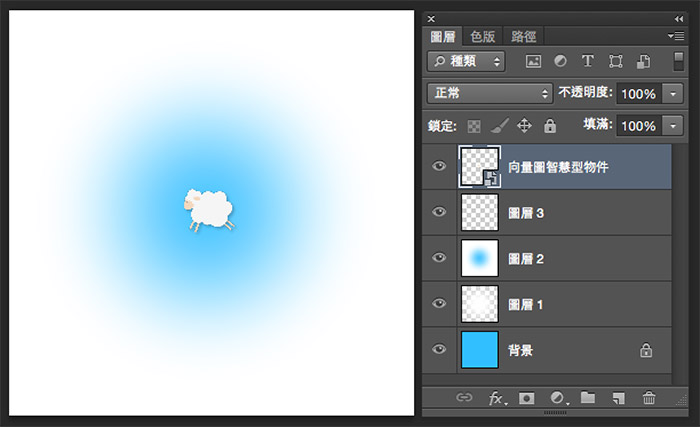Open the 種類 filter type dropdown

[466, 62]
